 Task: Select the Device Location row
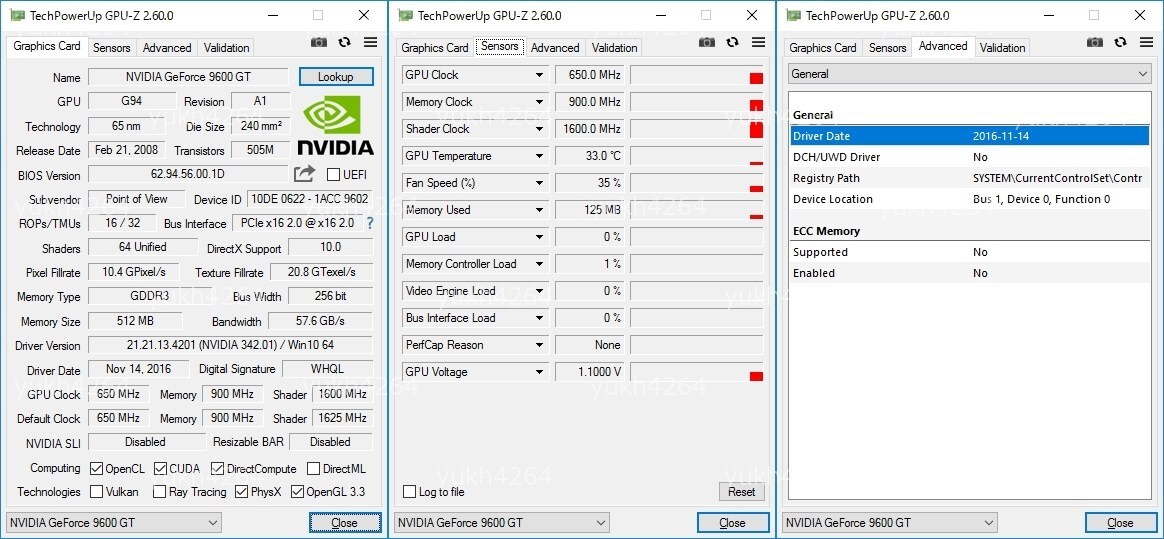[x=969, y=199]
